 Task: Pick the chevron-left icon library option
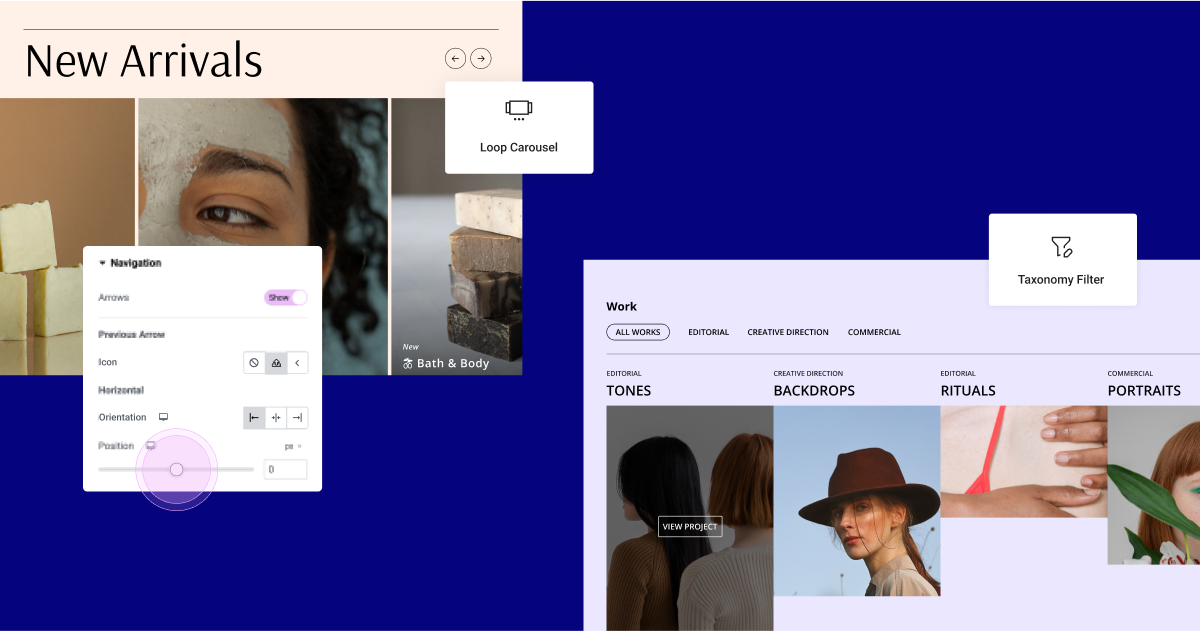pyautogui.click(x=297, y=362)
